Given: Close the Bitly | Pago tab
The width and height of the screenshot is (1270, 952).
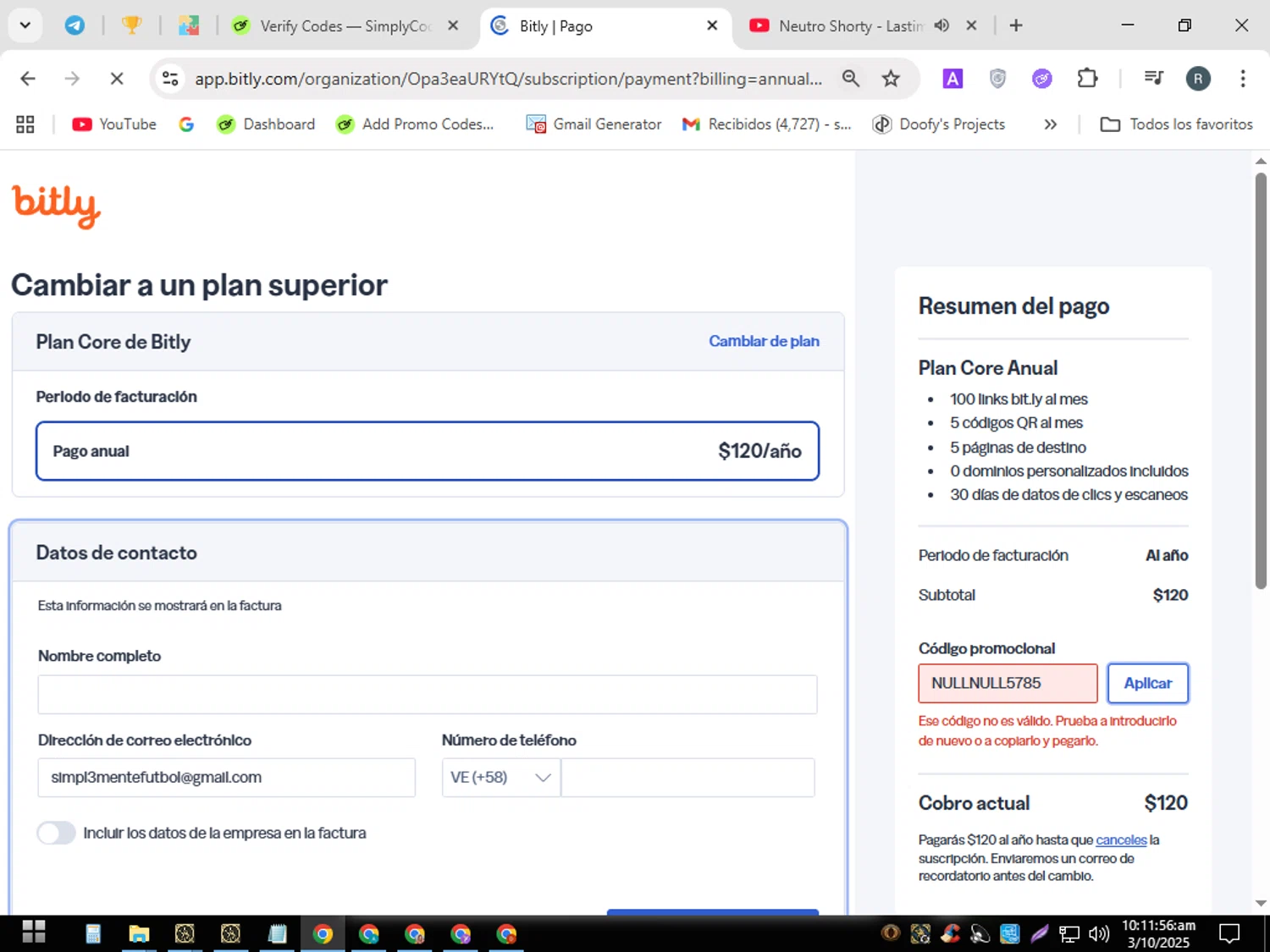Looking at the screenshot, I should coord(712,25).
